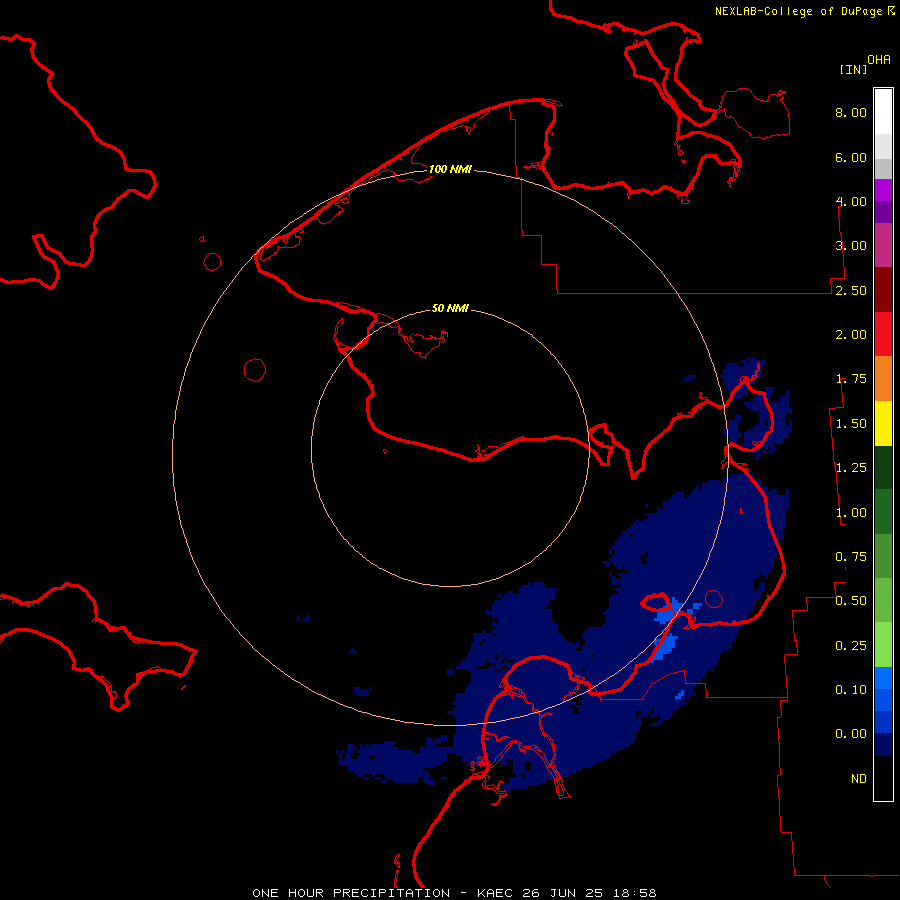Image resolution: width=900 pixels, height=900 pixels.
Task: Click the 0.75 legend value
Action: coord(851,557)
